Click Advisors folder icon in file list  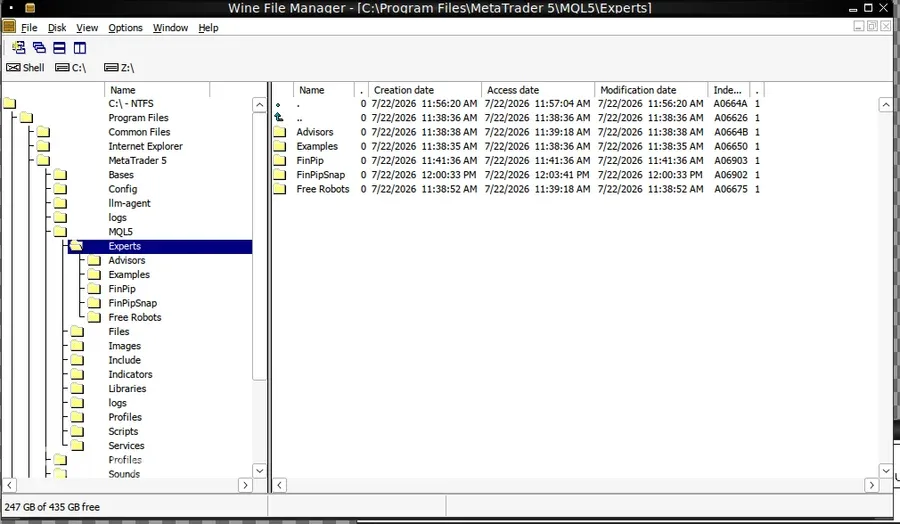coord(280,132)
